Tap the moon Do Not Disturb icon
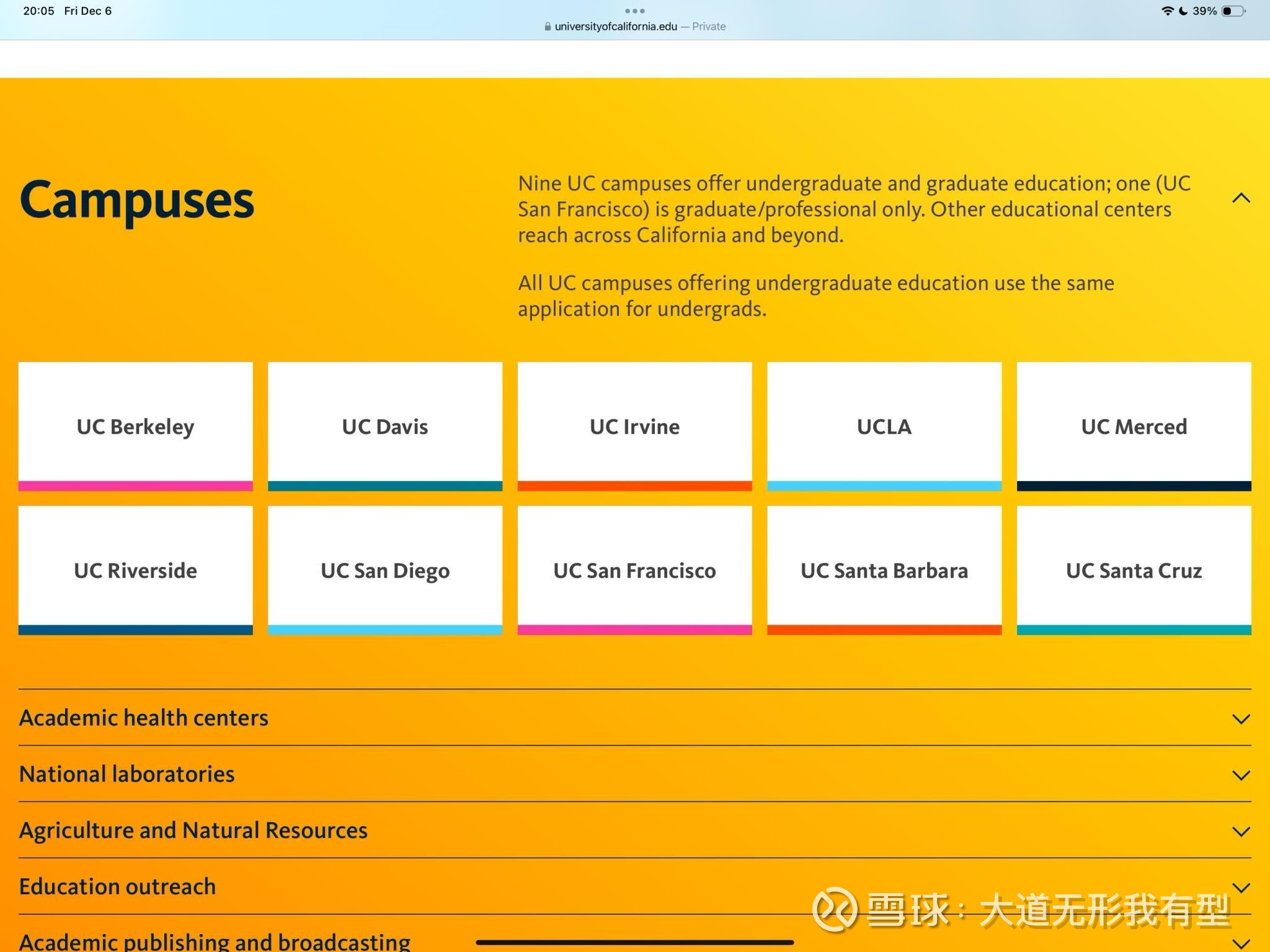Image resolution: width=1270 pixels, height=952 pixels. point(1183,11)
